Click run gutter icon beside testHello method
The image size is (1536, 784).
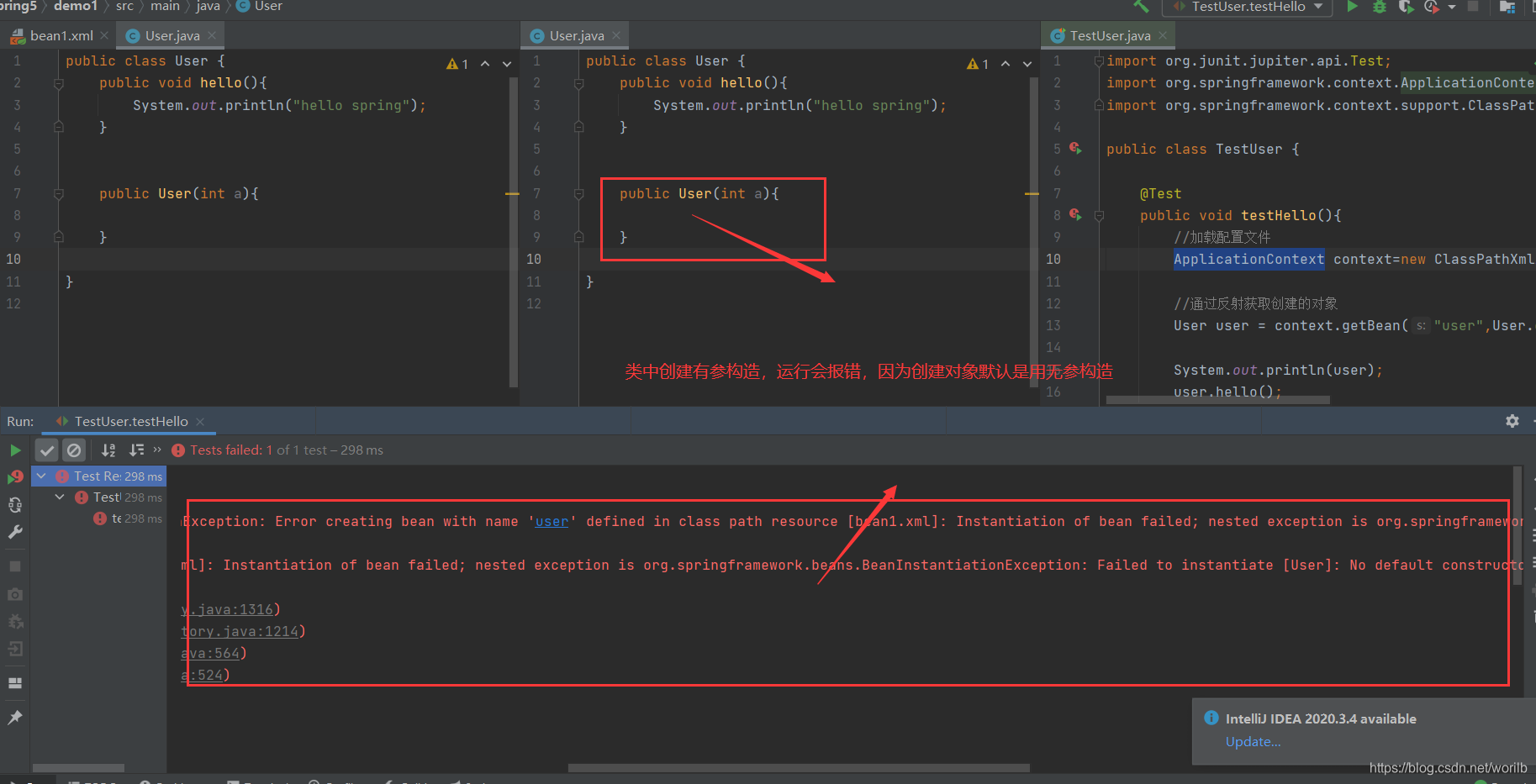(1075, 214)
